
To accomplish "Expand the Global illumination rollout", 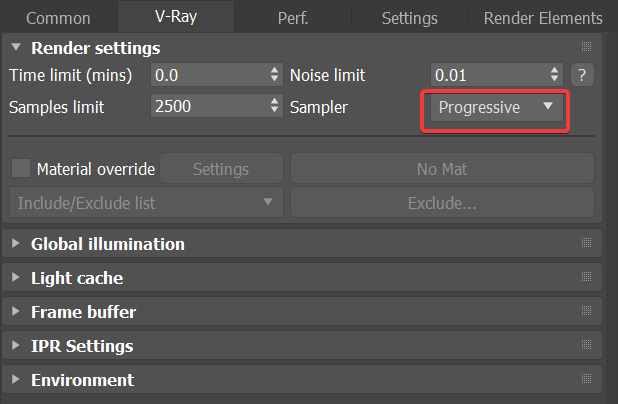I will pos(108,244).
